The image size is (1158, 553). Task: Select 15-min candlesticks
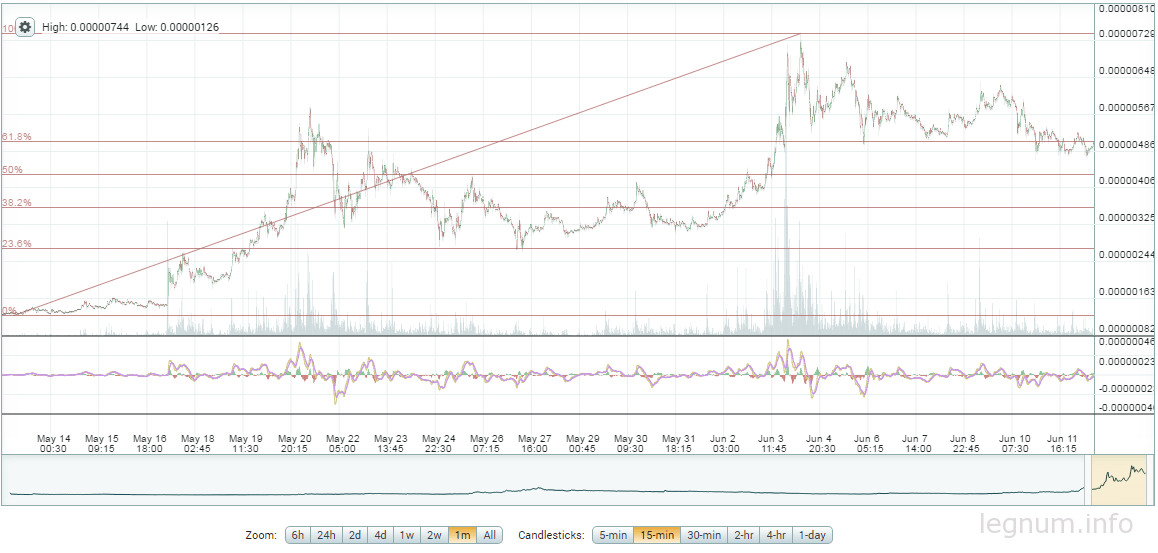tap(657, 535)
